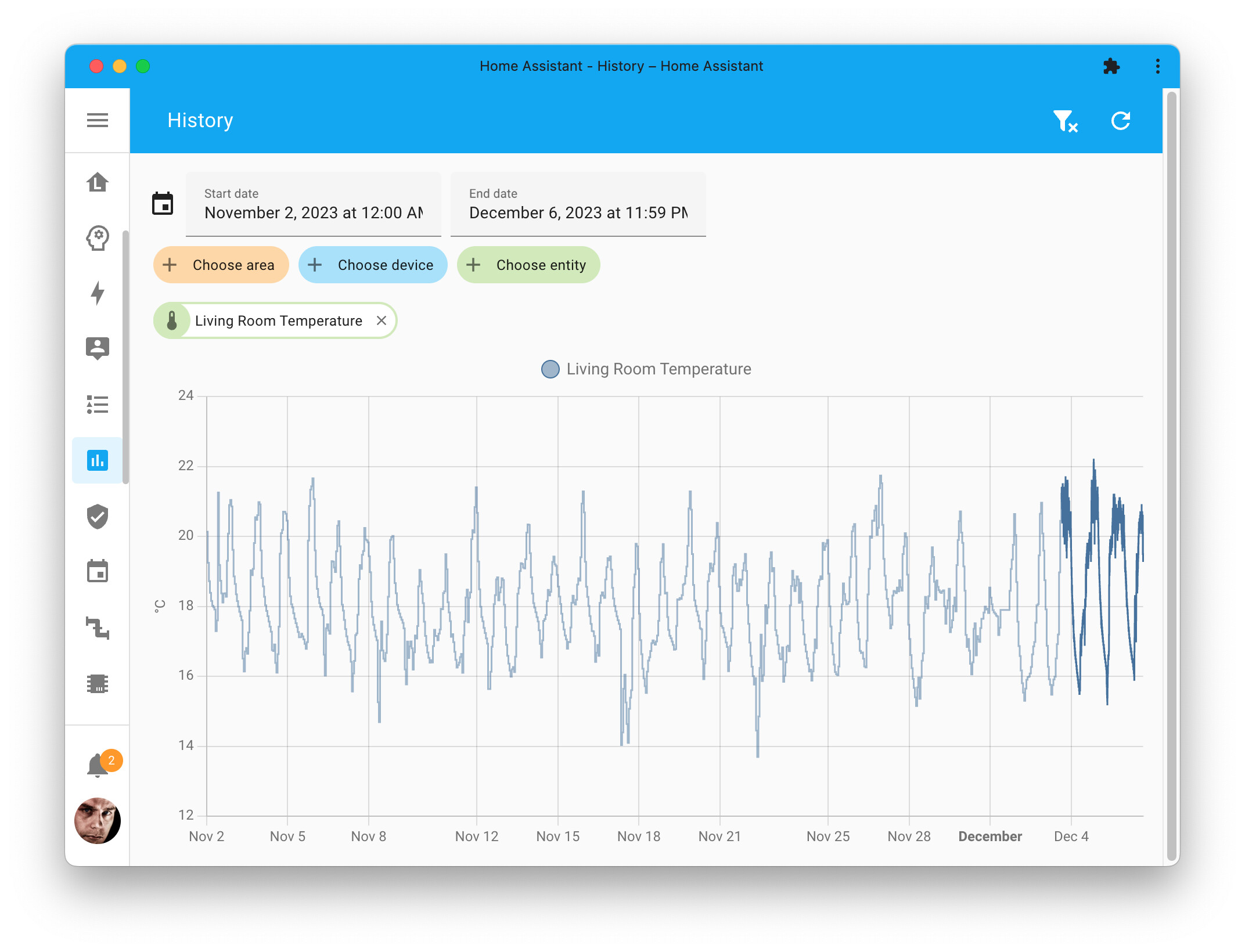Open the Start date picker

coord(314,212)
